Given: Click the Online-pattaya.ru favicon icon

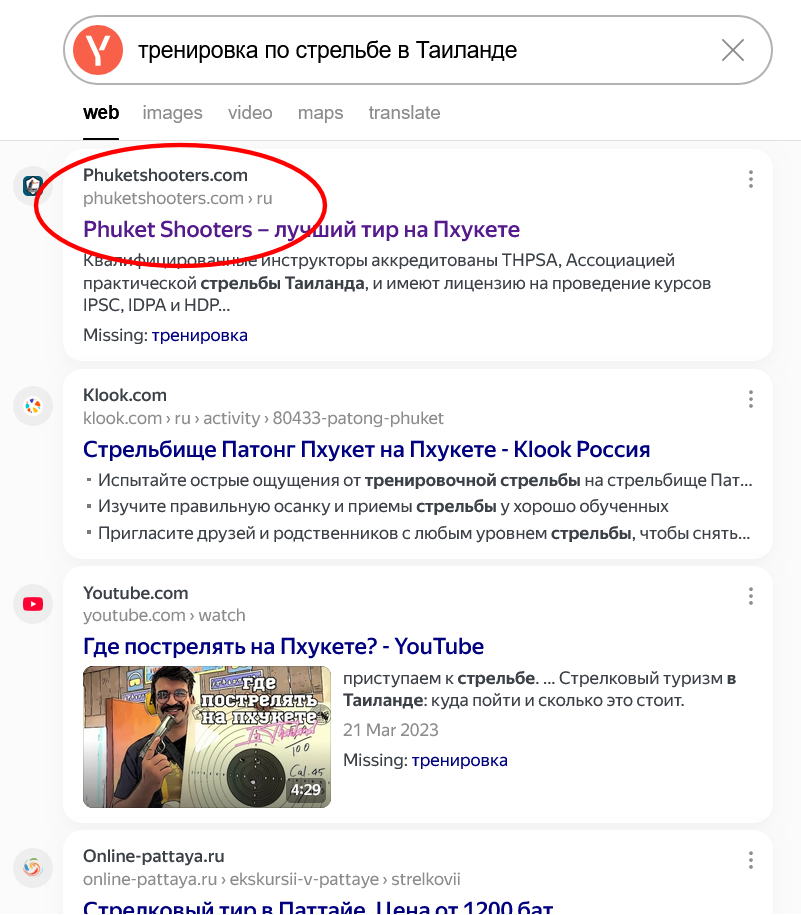Looking at the screenshot, I should coord(33,868).
